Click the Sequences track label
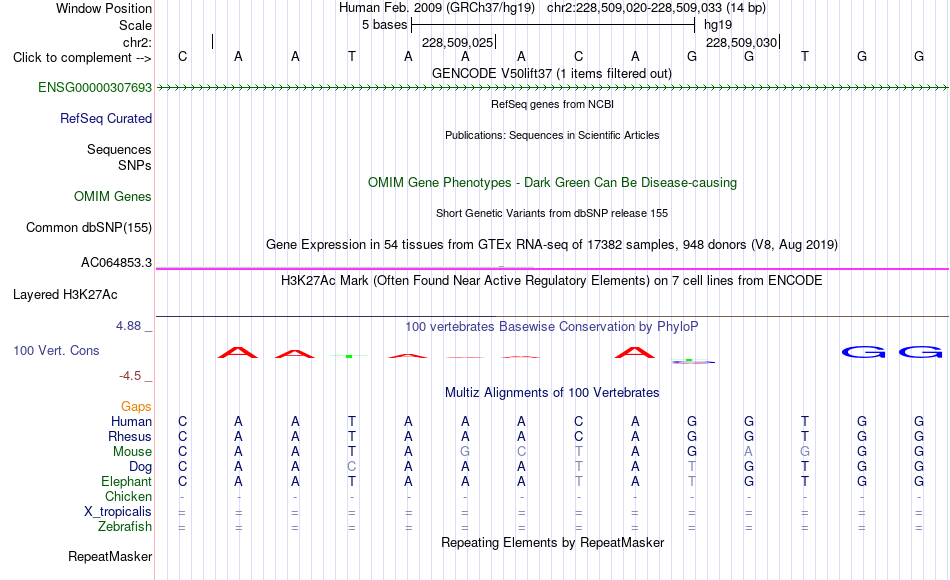The width and height of the screenshot is (950, 580). (119, 149)
